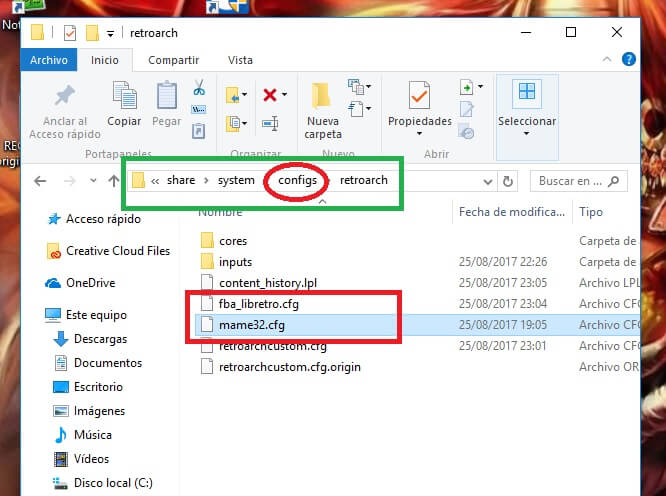Create a Nueva carpeta
Screen dimensions: 666x496
pos(323,110)
